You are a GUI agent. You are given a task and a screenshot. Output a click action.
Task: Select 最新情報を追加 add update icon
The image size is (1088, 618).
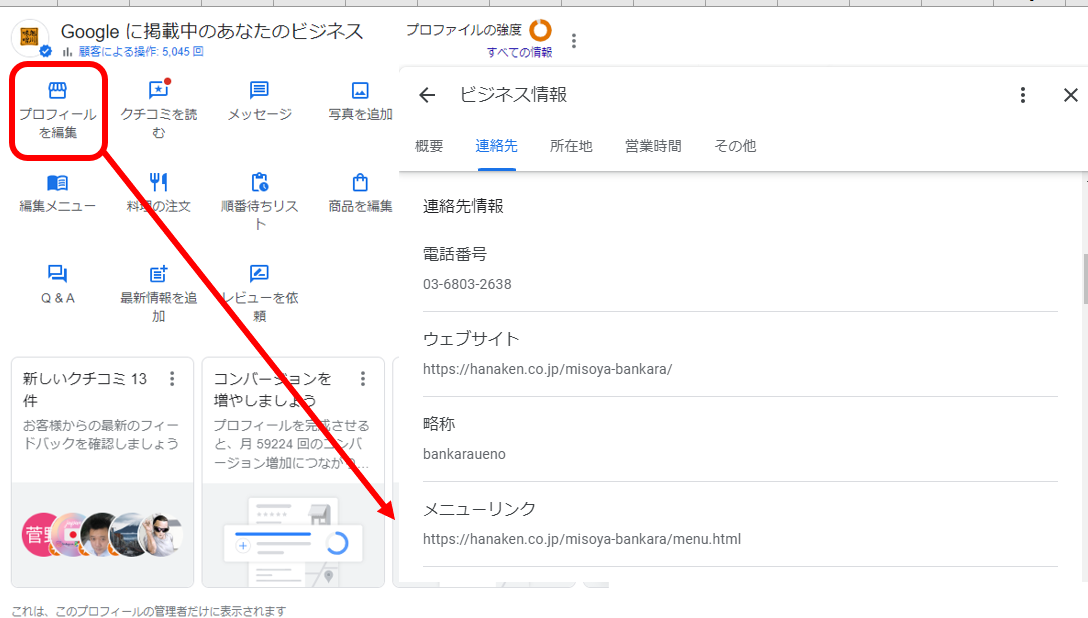click(158, 274)
